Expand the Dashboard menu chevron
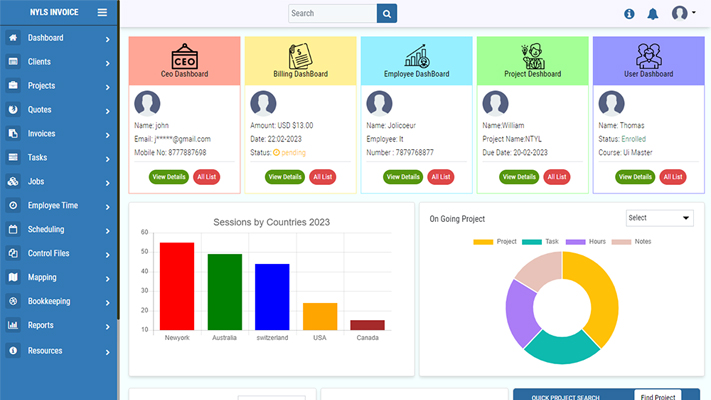711x400 pixels. (107, 39)
